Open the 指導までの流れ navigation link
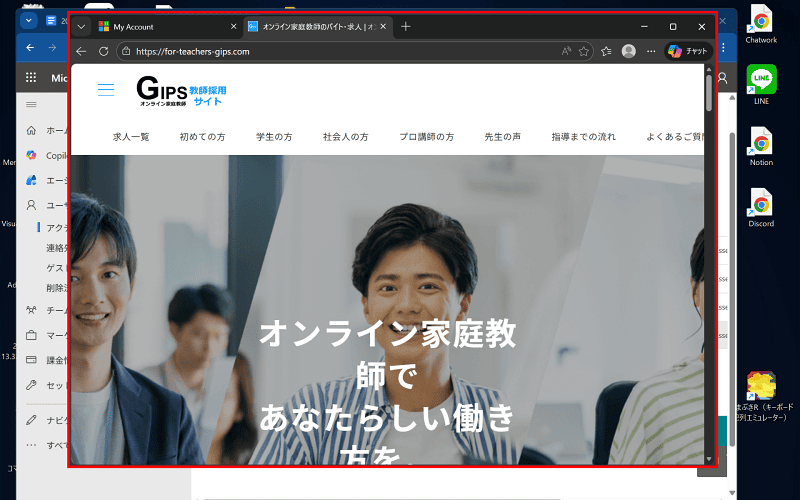This screenshot has height=500, width=800. 584,136
